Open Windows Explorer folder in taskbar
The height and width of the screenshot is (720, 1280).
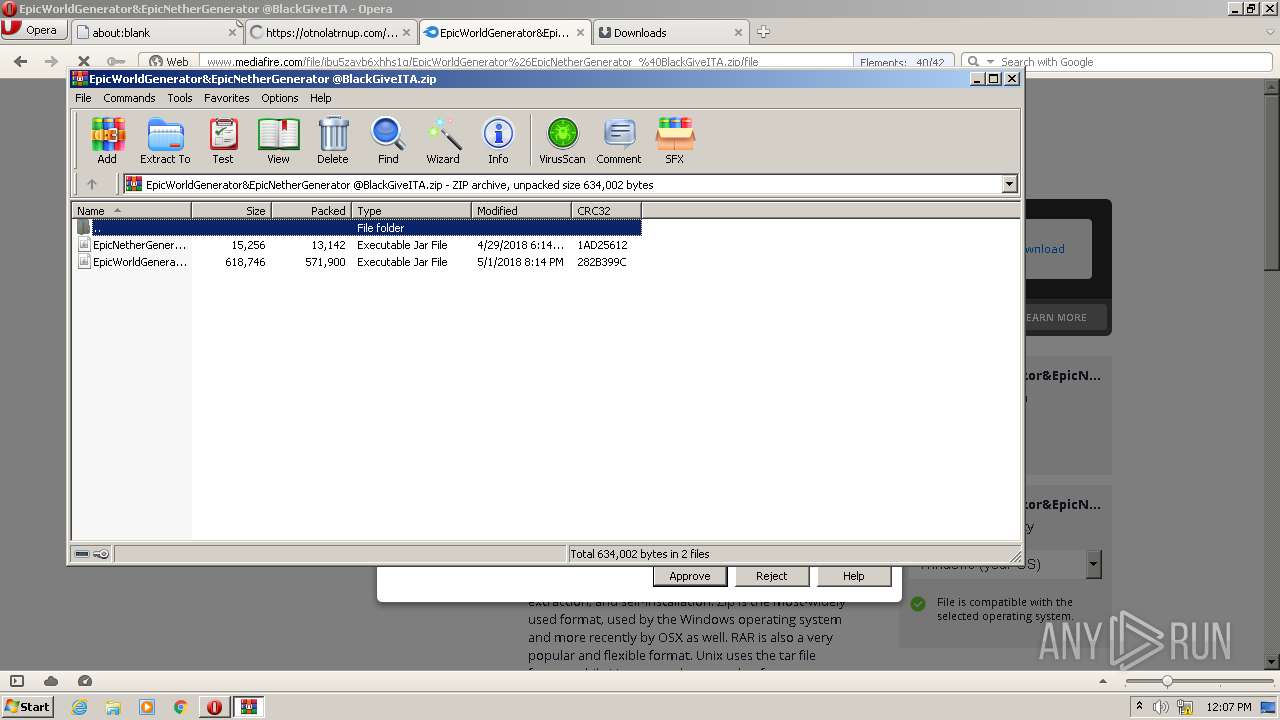pyautogui.click(x=113, y=707)
